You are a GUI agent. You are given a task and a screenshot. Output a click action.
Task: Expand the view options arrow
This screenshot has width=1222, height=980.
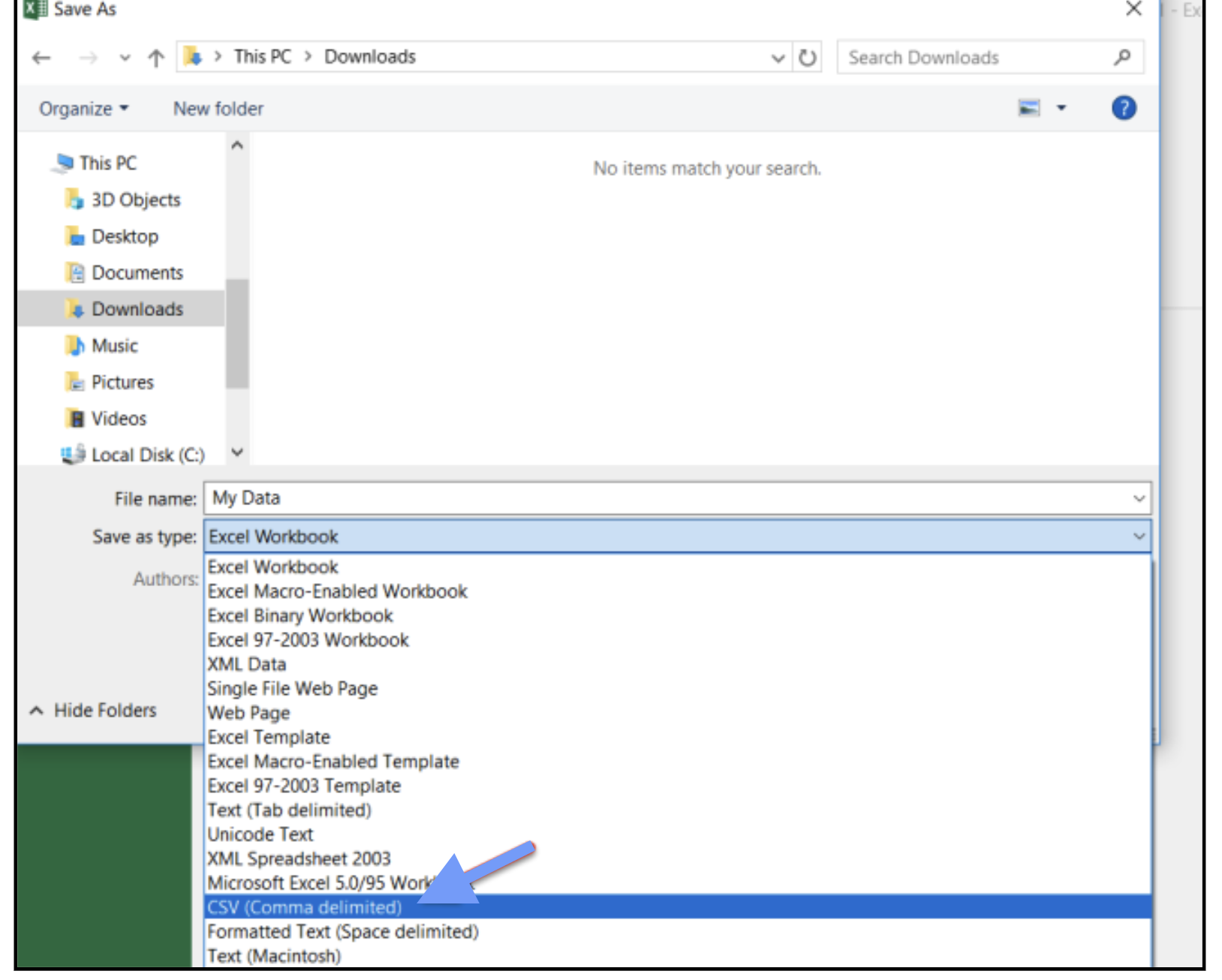1061,108
